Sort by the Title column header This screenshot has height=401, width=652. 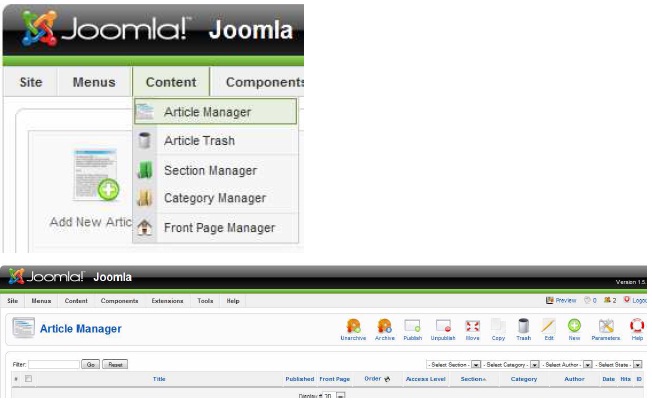click(159, 379)
